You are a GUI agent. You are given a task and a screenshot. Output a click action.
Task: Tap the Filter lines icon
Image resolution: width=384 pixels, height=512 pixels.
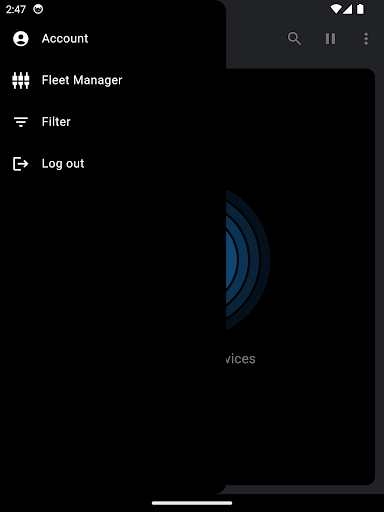[21, 122]
